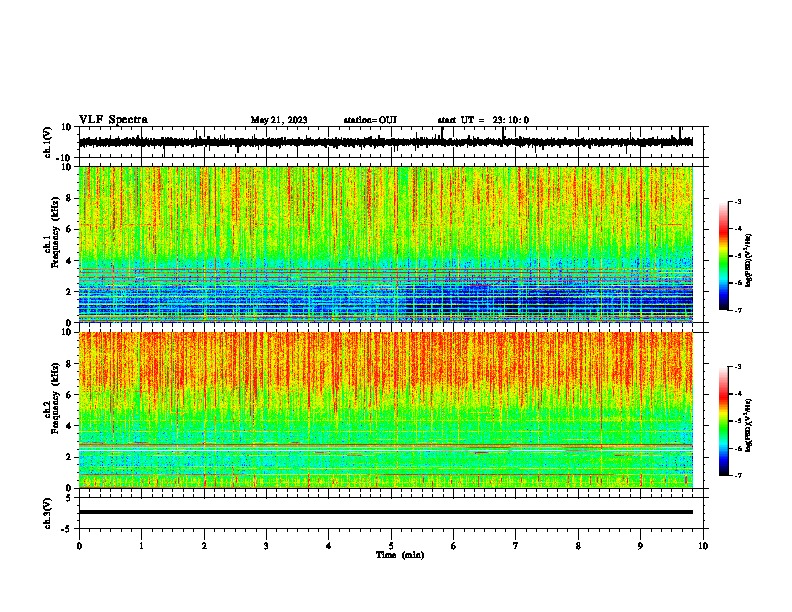Click the "start UT = 23:10:0" text
Image resolution: width=792 pixels, height=612 pixels.
483,120
